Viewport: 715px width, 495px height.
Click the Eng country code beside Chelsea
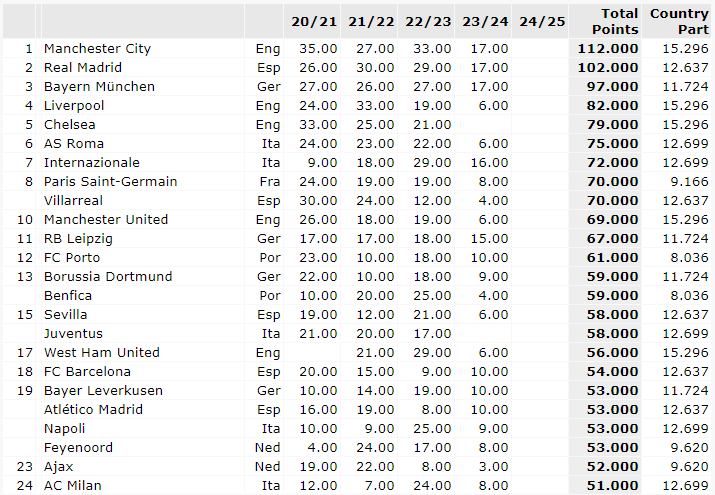coord(268,125)
